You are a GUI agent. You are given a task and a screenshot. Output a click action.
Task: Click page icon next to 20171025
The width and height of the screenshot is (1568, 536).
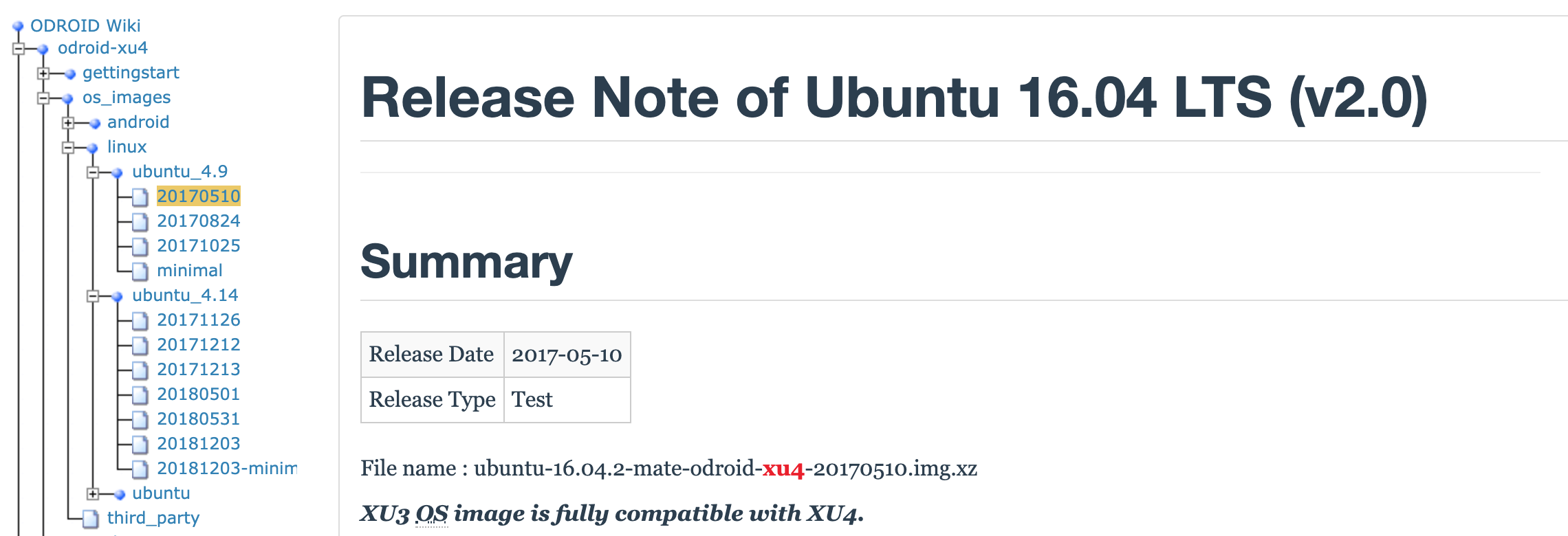click(140, 247)
